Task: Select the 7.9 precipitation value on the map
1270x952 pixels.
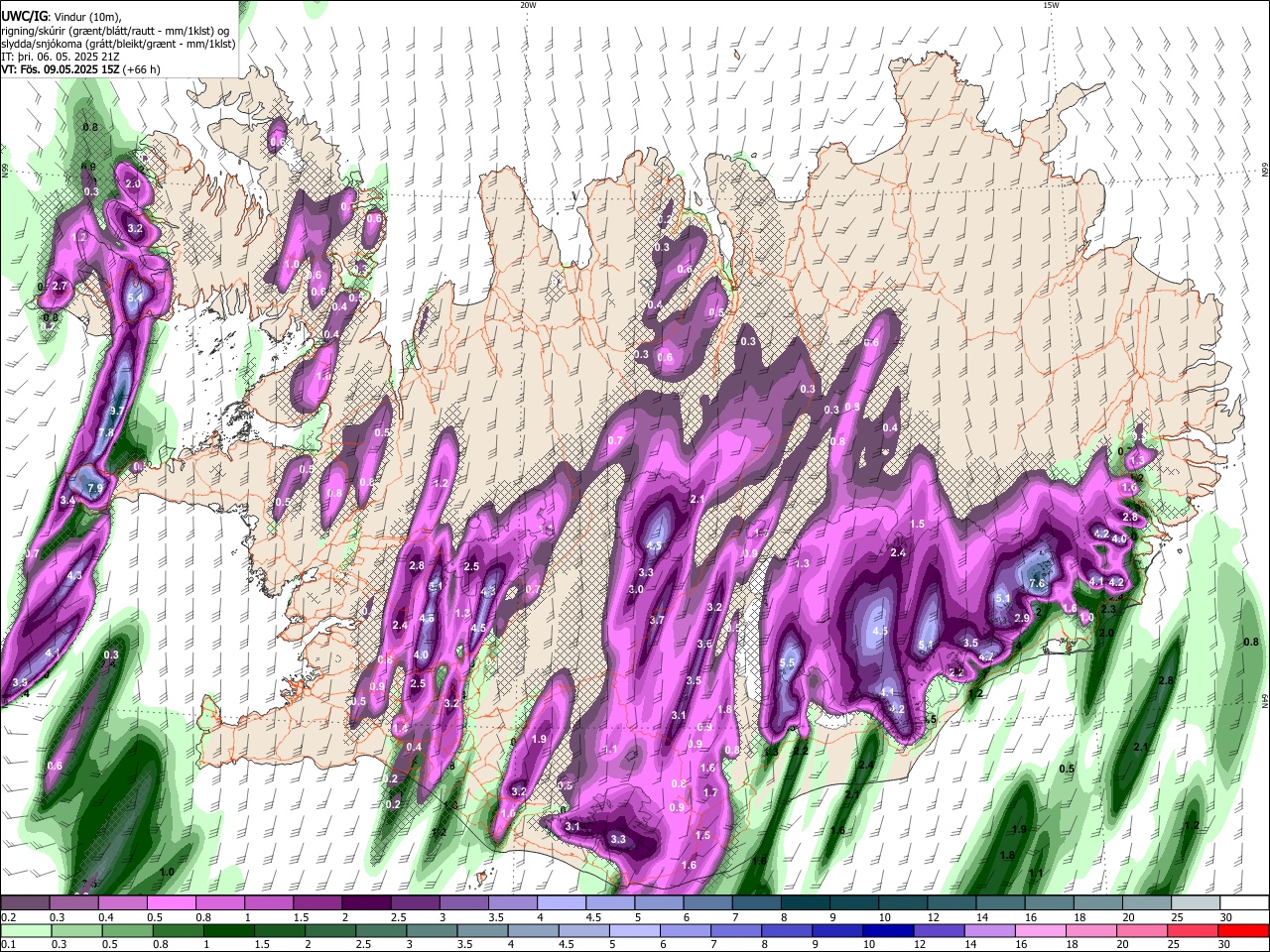Action: tap(95, 488)
